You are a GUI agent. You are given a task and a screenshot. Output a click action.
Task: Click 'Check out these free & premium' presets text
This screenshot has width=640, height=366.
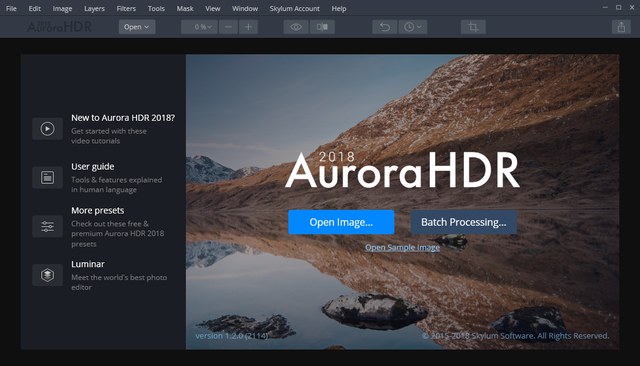click(x=118, y=234)
